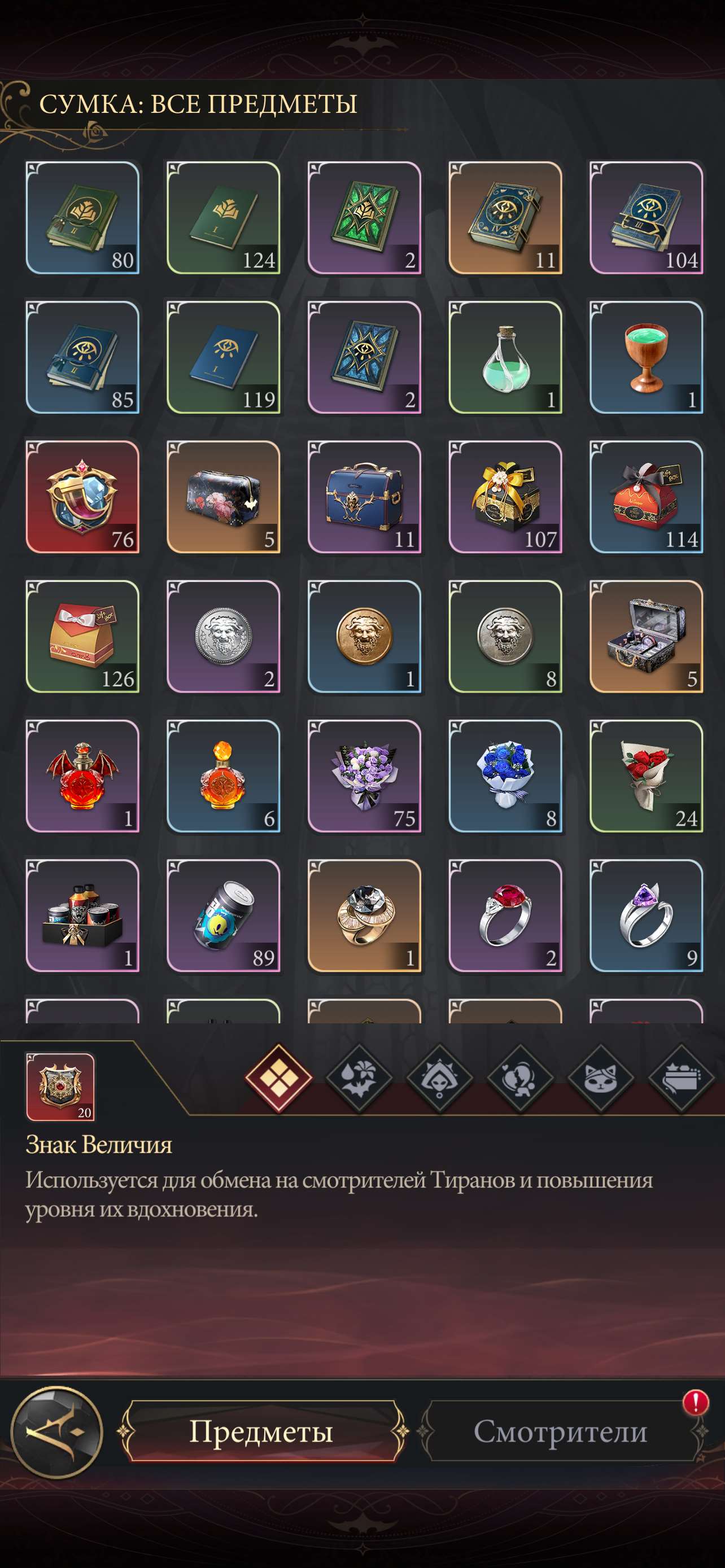Viewport: 725px width, 1568px height.
Task: Select the ruby ring item
Action: (x=505, y=915)
